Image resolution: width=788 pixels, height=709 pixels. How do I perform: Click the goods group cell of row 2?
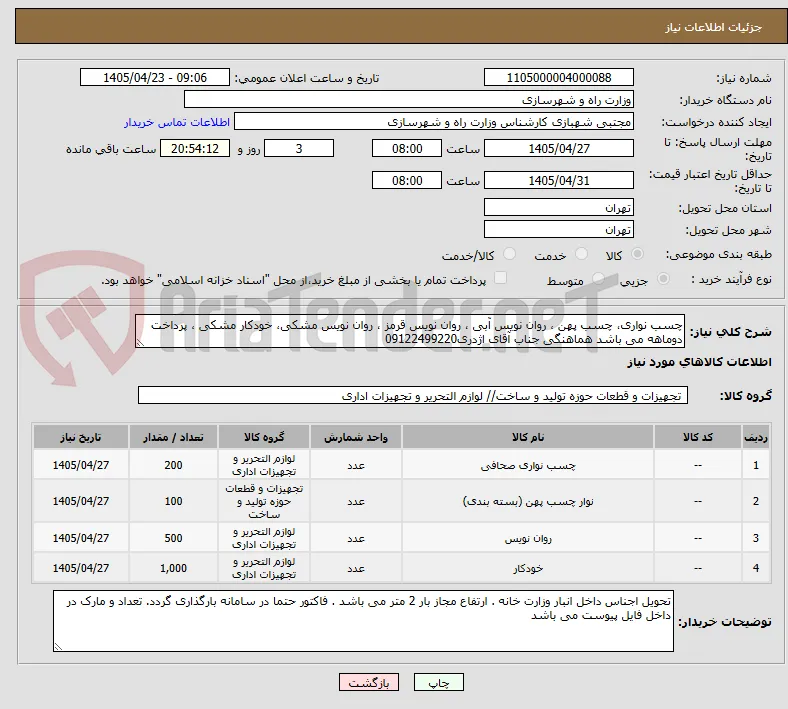coord(264,501)
